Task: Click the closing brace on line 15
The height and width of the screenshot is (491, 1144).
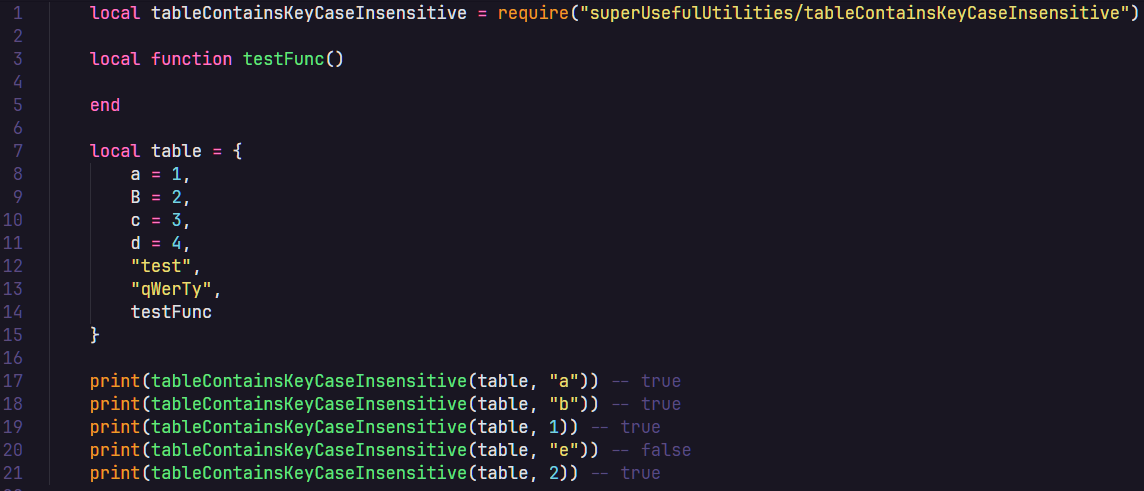Action: [95, 335]
